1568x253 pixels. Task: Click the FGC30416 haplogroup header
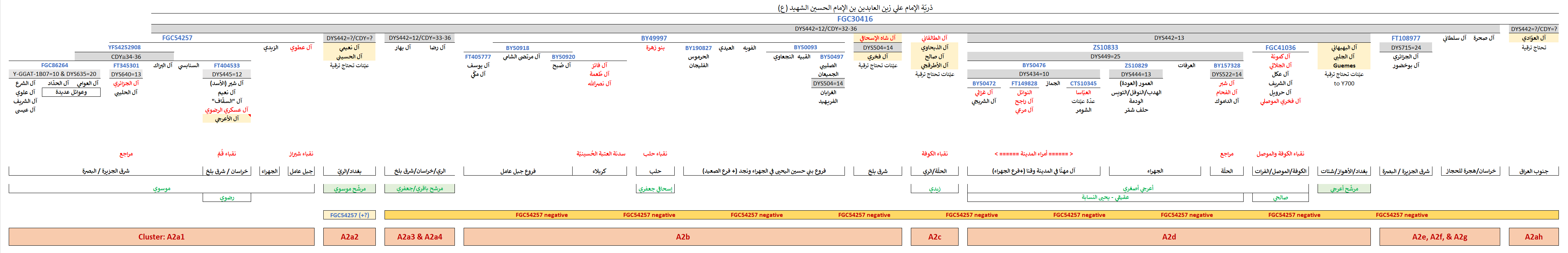point(855,19)
